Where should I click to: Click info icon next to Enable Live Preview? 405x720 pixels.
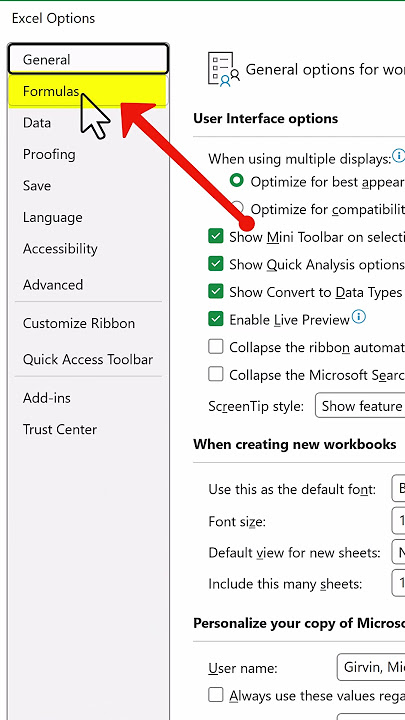359,317
